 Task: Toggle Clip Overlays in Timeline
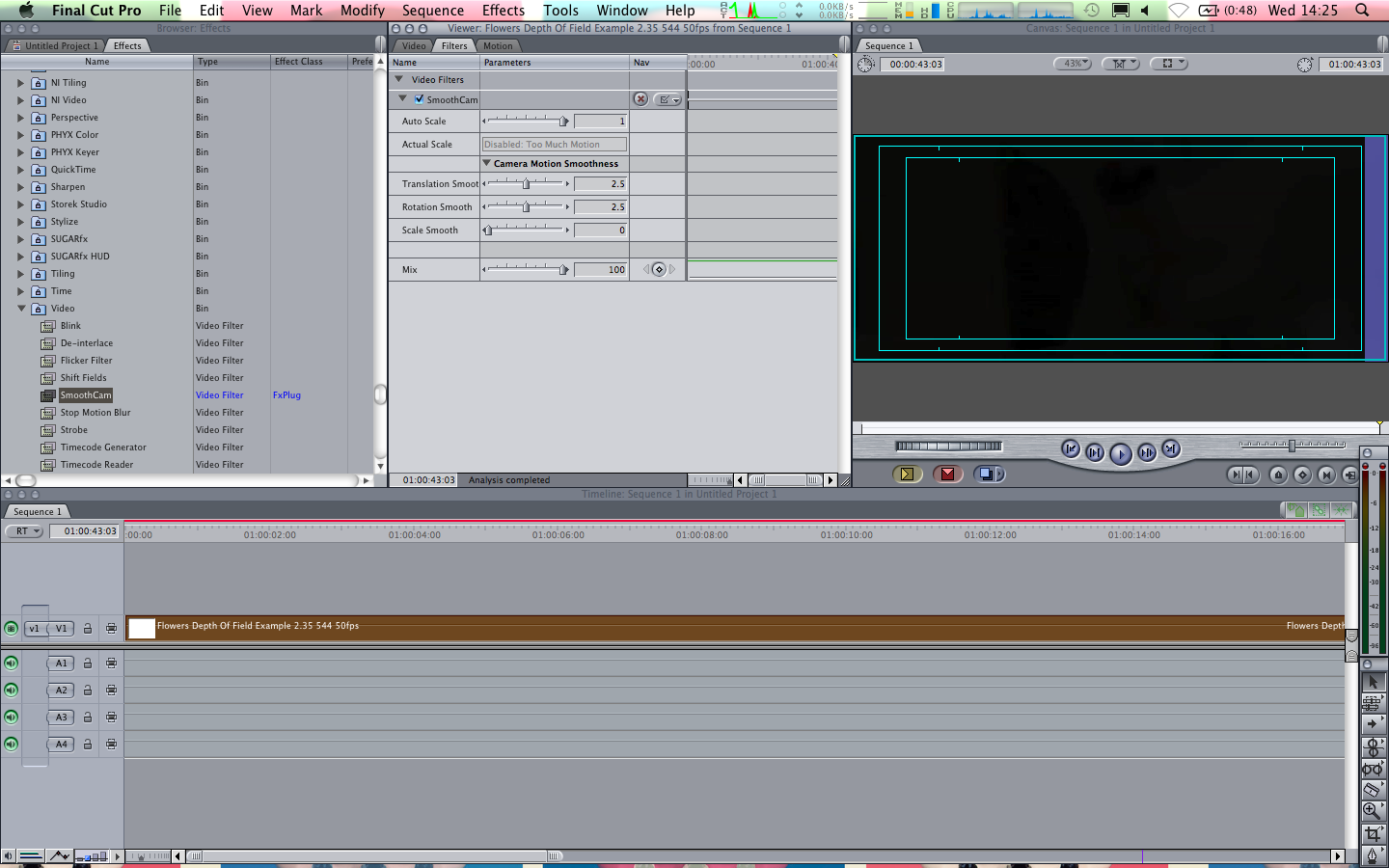(x=60, y=856)
